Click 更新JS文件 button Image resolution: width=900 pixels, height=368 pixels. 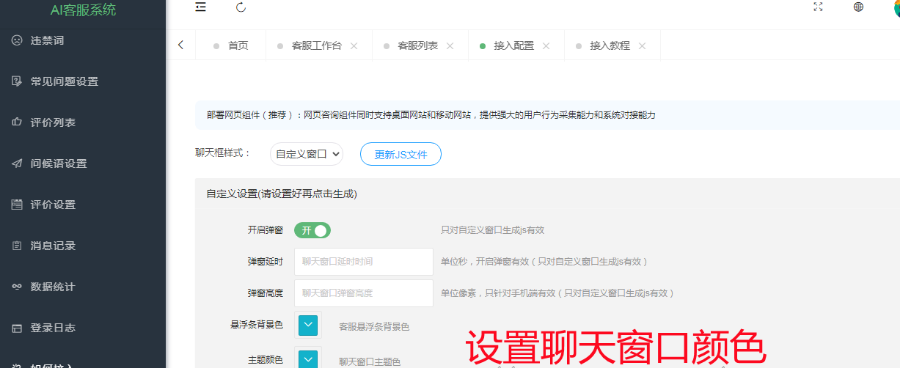tap(401, 154)
